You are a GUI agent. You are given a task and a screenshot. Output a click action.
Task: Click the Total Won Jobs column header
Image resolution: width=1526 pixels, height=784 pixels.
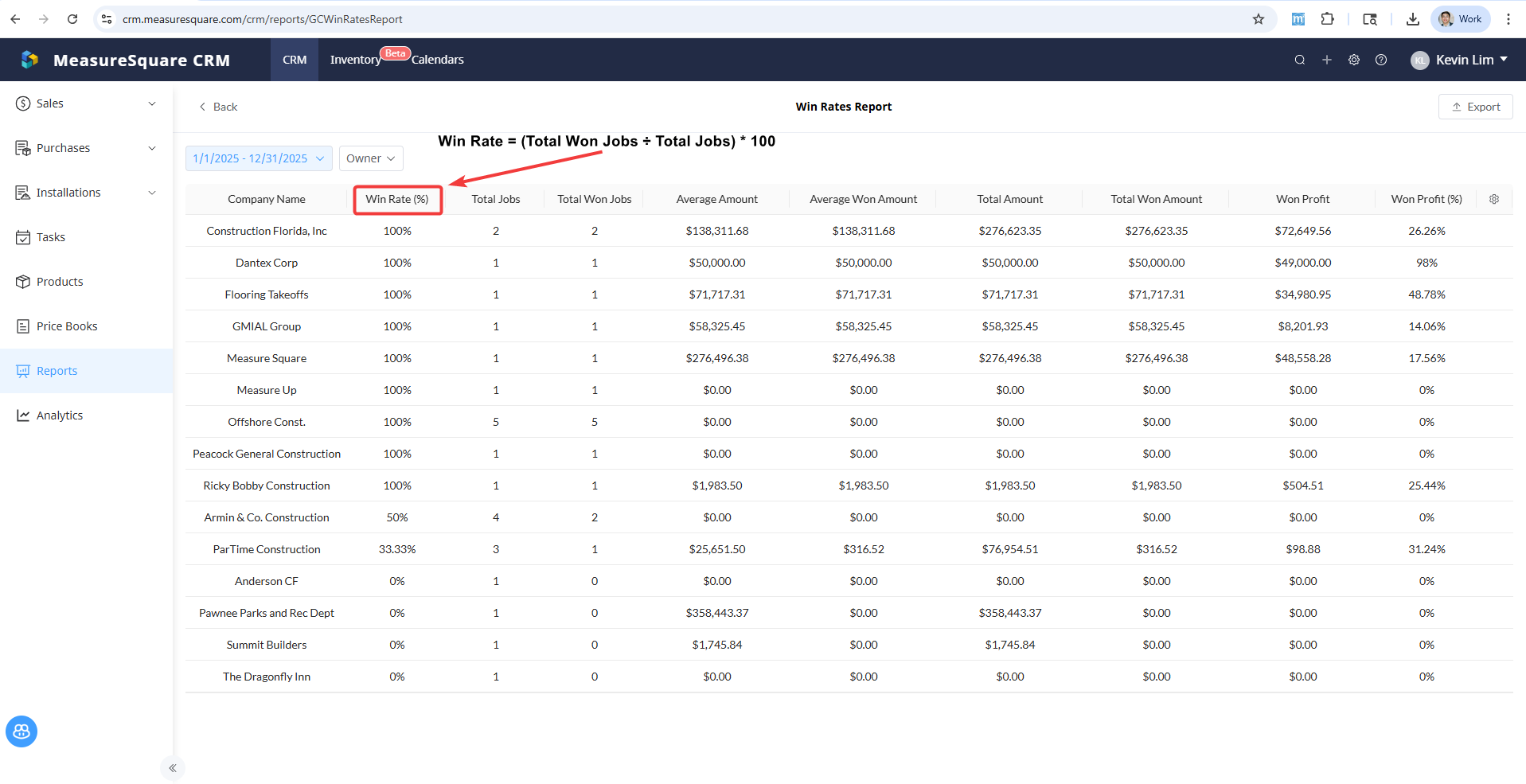coord(595,199)
